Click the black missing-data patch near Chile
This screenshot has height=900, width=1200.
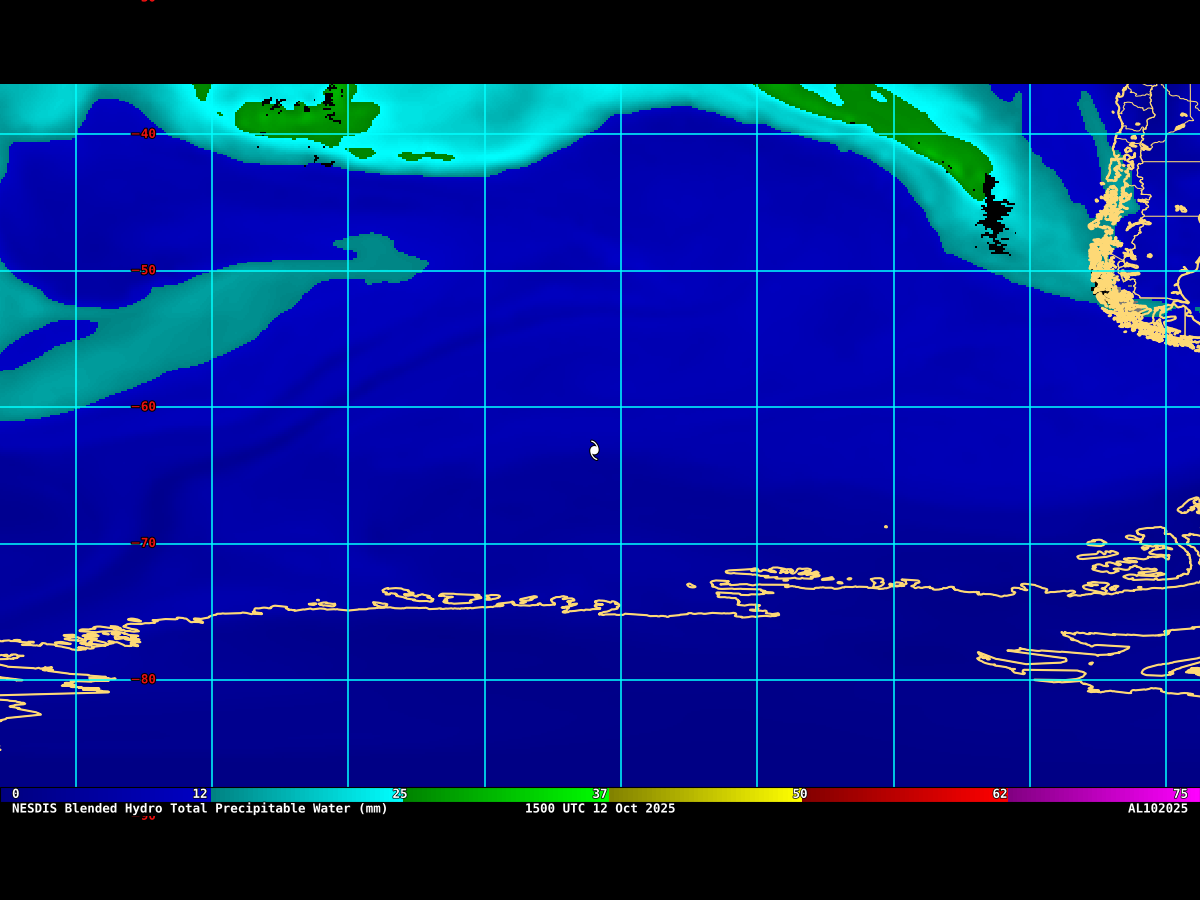(994, 215)
